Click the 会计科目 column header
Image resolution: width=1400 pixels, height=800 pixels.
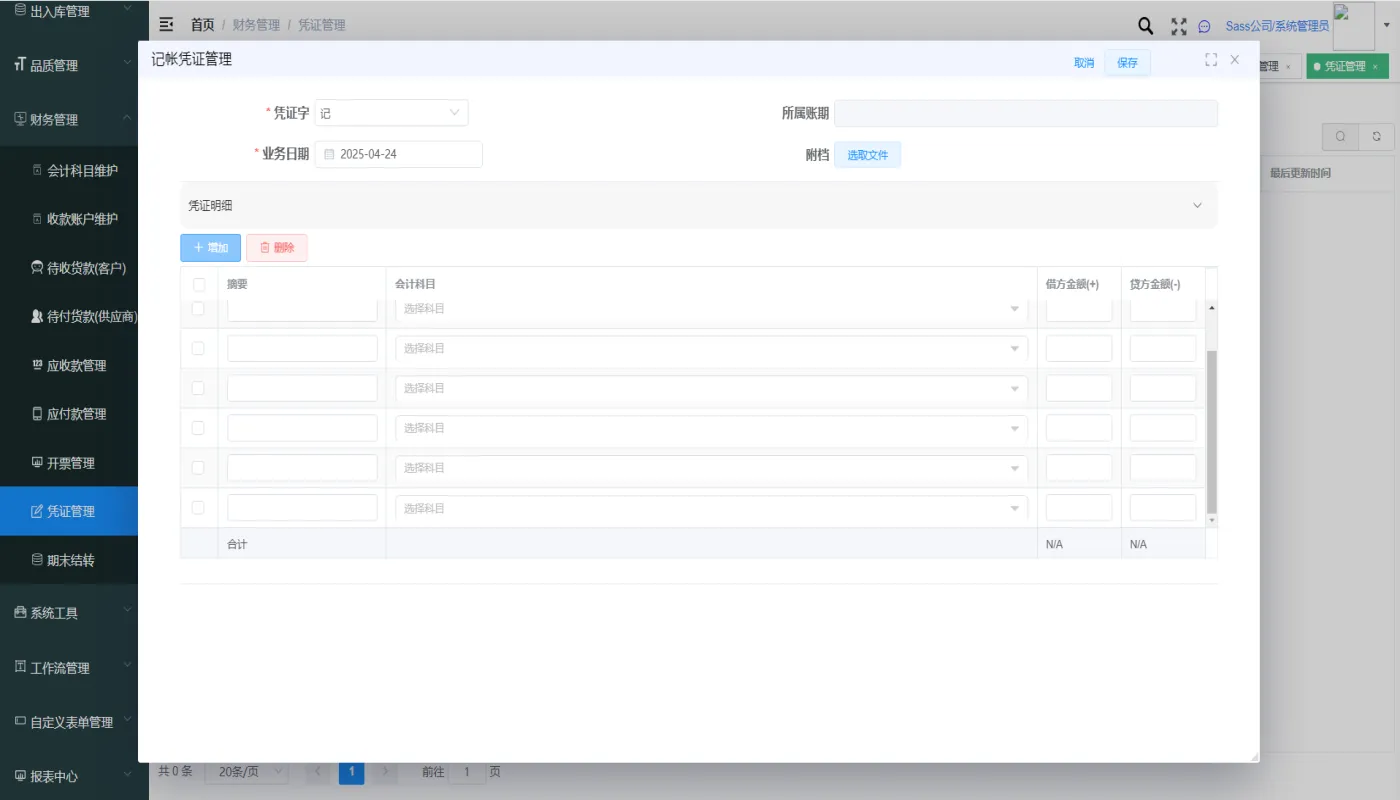point(415,284)
